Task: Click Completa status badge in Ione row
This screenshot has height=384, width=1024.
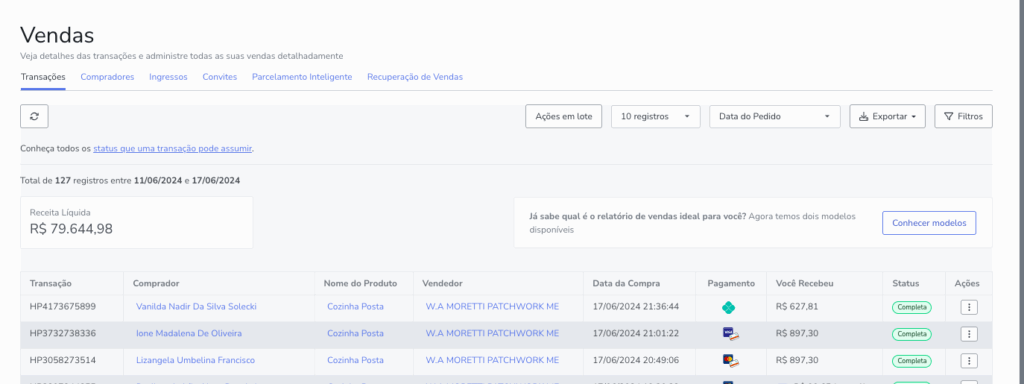Action: pos(912,334)
